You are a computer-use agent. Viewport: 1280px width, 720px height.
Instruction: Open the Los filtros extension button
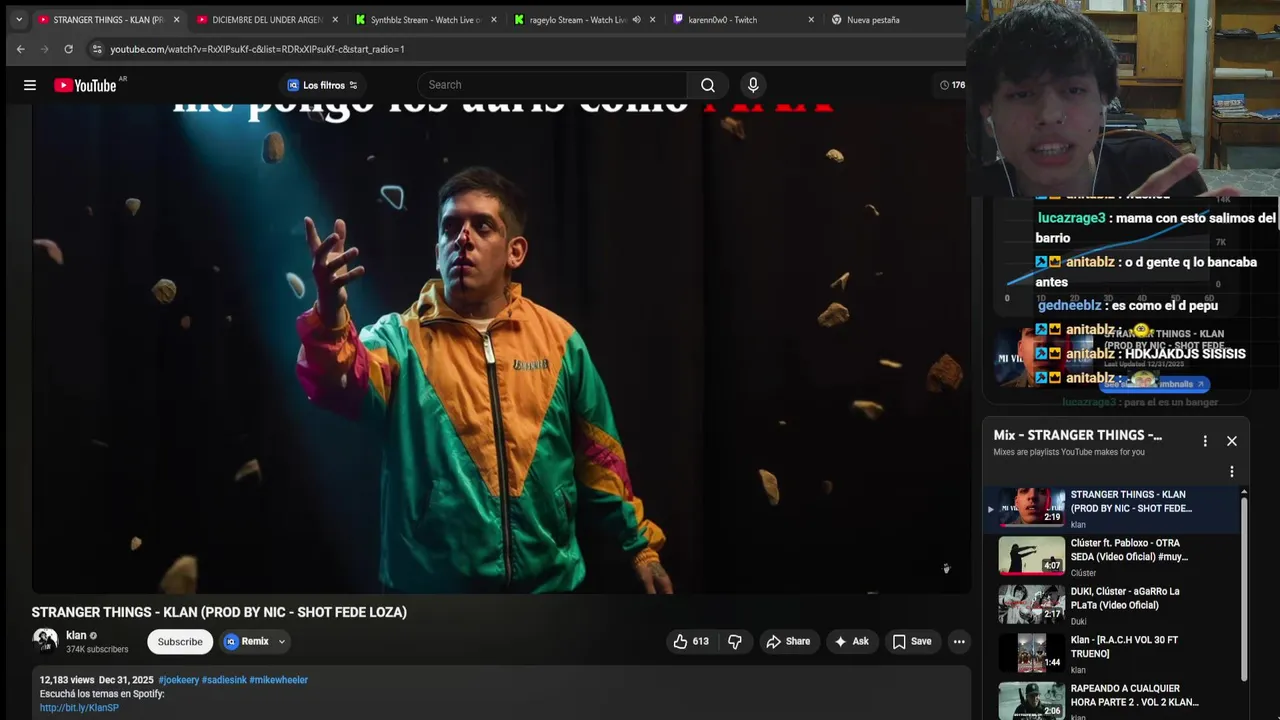point(322,85)
